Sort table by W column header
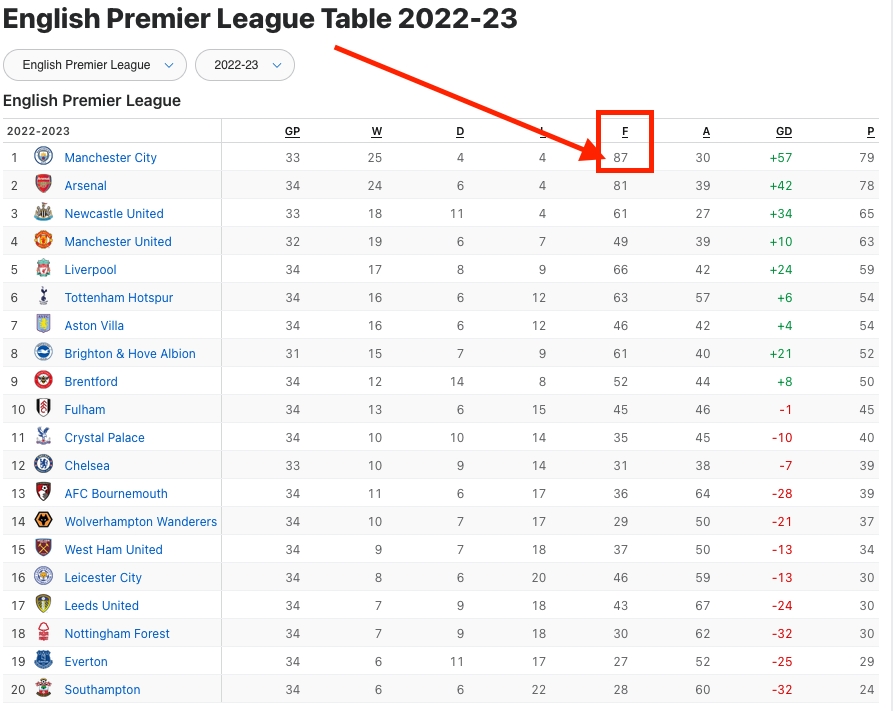The height and width of the screenshot is (711, 893). coord(376,131)
